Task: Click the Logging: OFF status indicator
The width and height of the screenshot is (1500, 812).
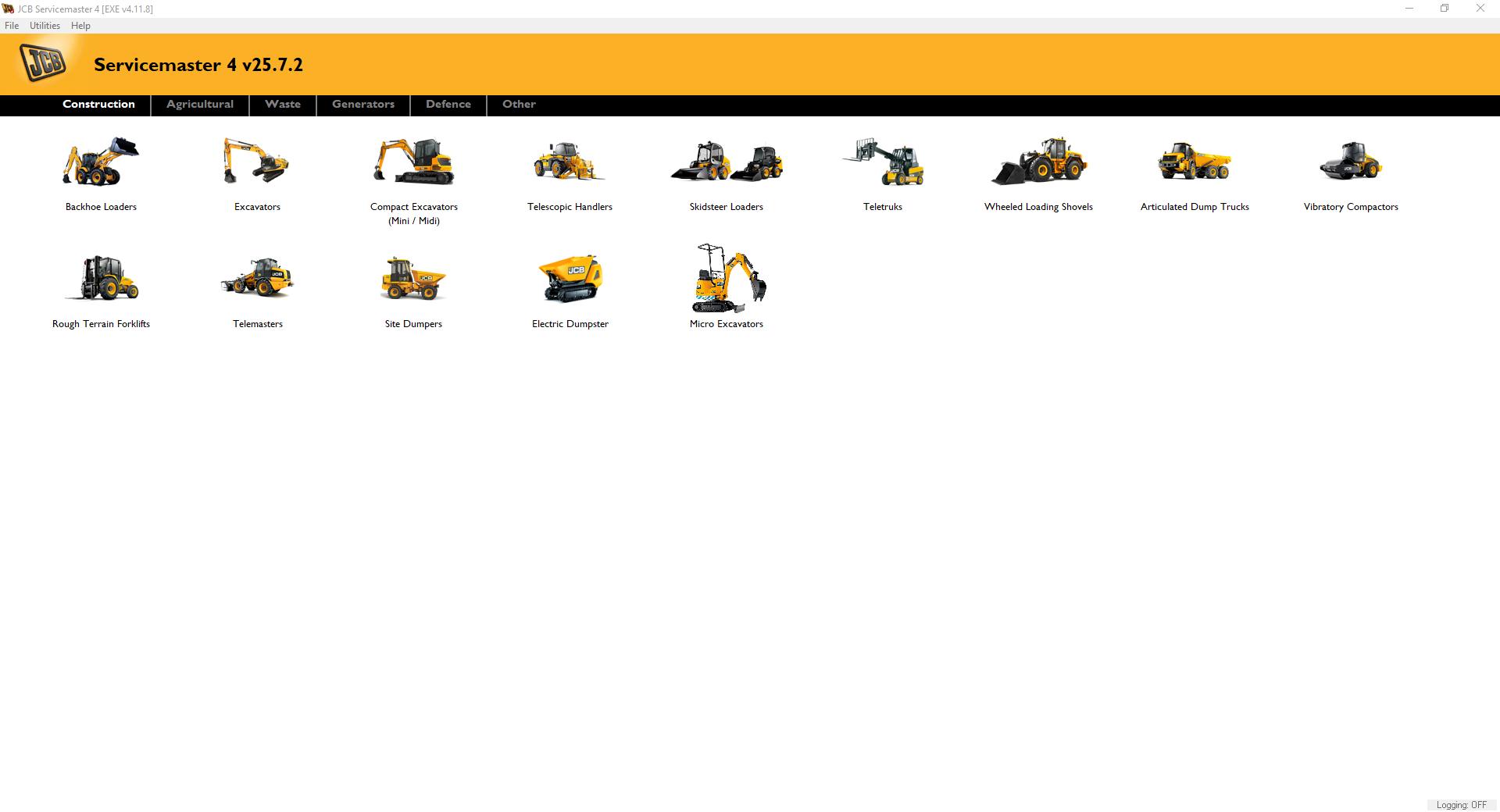Action: 1461,805
